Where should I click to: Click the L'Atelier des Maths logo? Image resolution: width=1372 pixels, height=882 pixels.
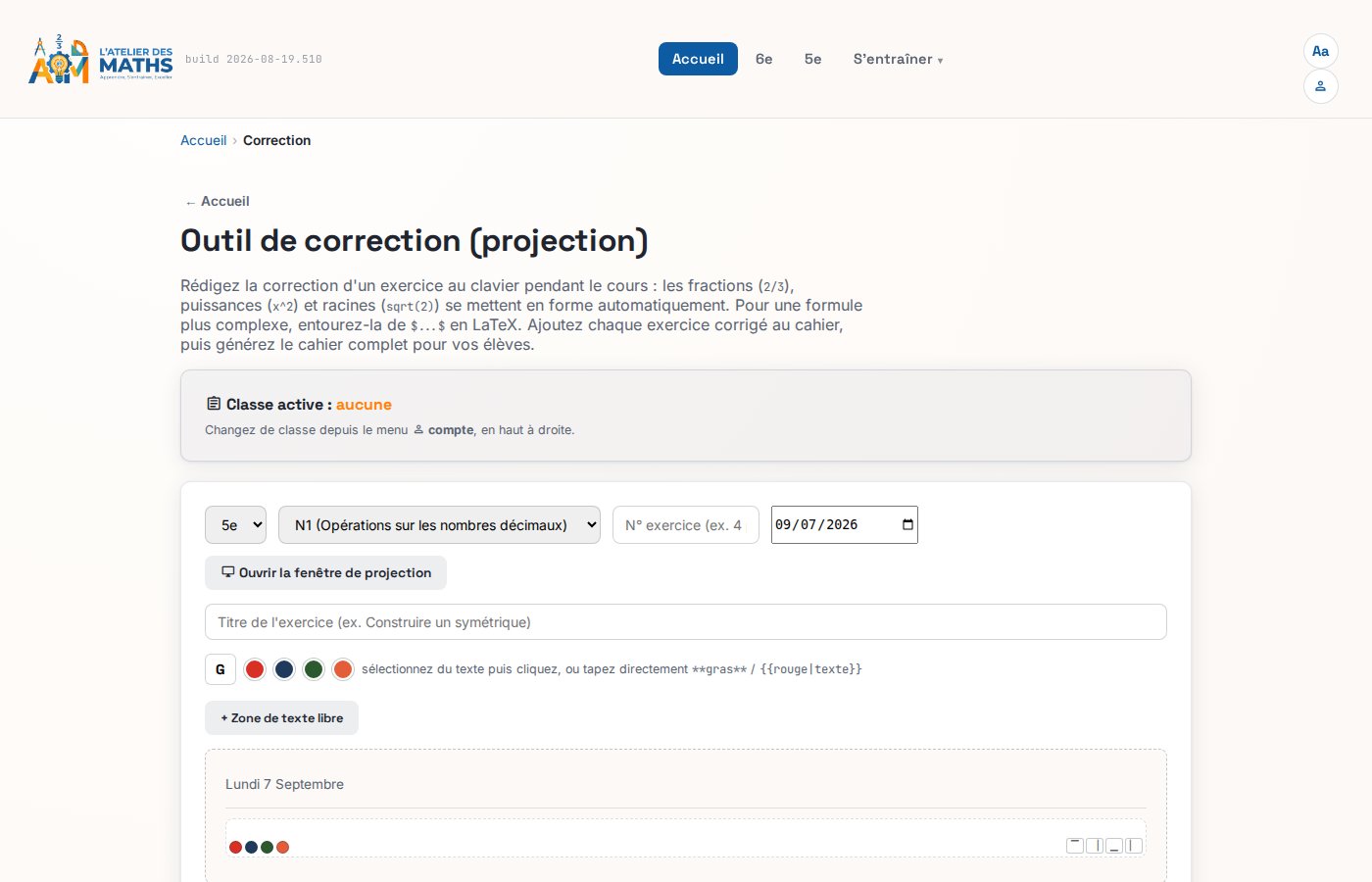pos(101,59)
